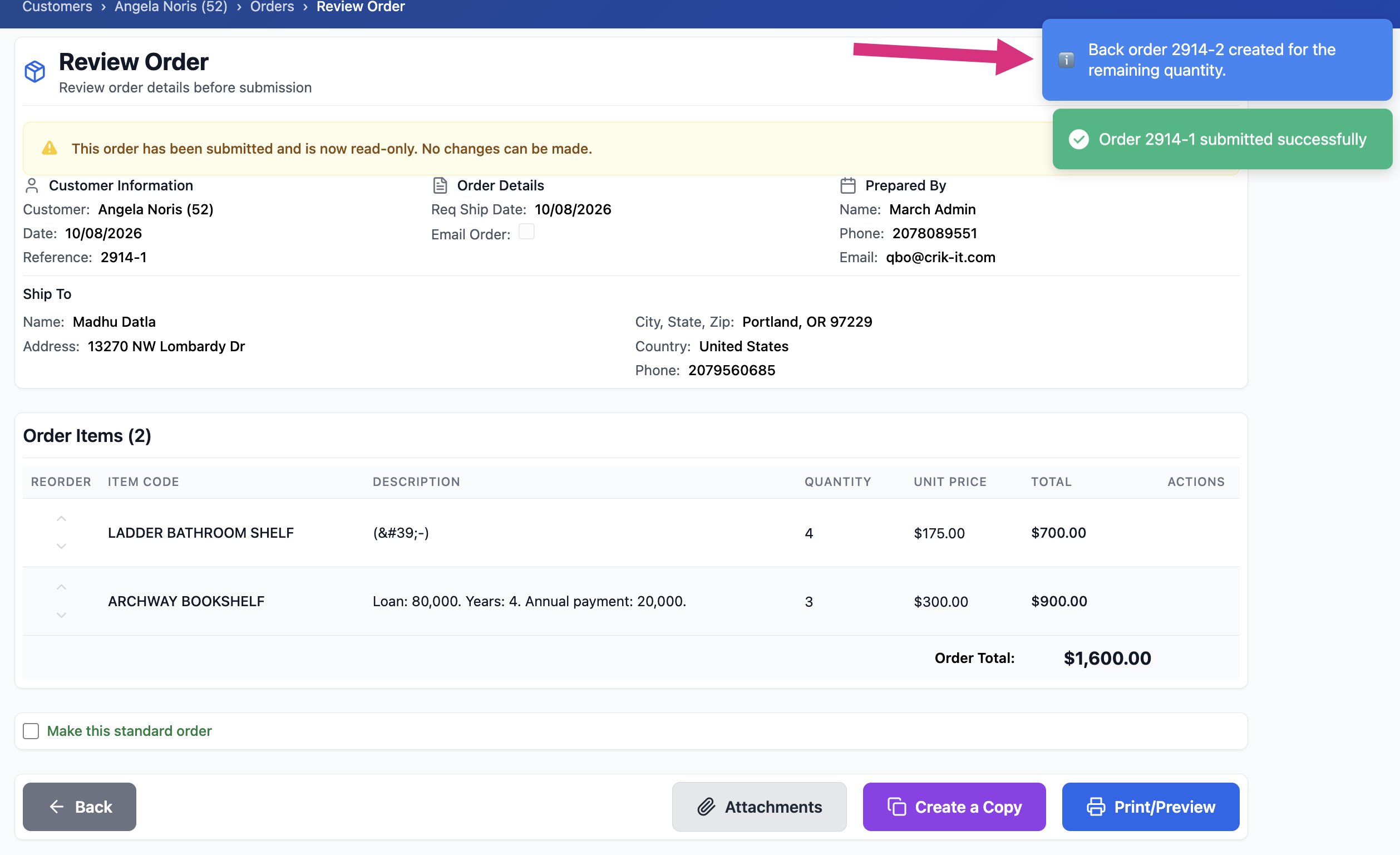Viewport: 1400px width, 855px height.
Task: Click the Order Items (2) heading
Action: tap(87, 435)
